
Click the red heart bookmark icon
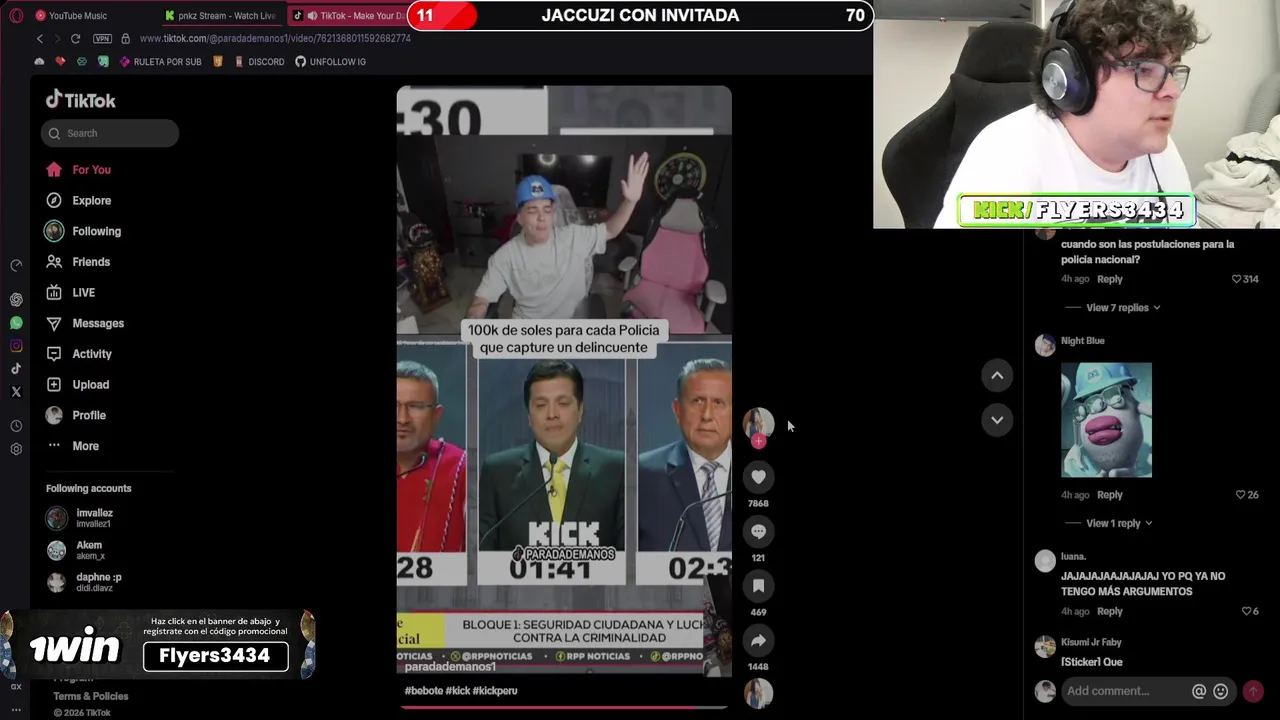(60, 62)
